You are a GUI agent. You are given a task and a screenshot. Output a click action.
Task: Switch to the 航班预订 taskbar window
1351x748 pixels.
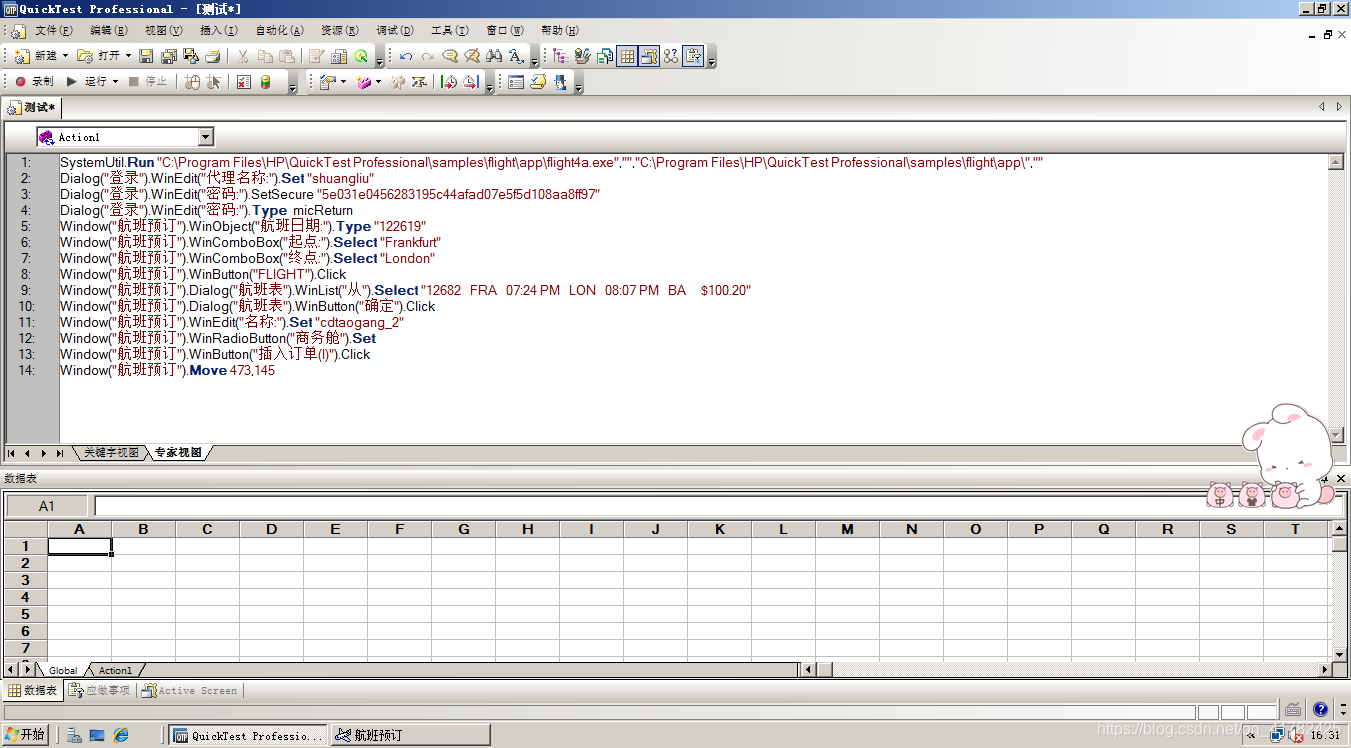coord(411,735)
